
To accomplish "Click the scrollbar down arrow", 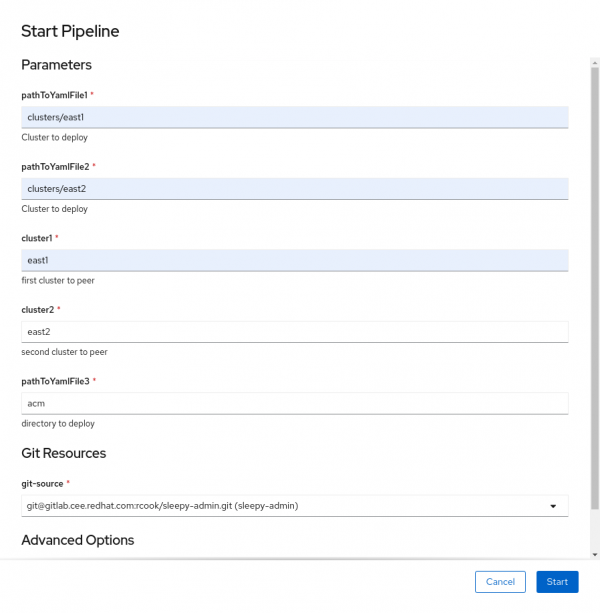I will click(x=595, y=554).
